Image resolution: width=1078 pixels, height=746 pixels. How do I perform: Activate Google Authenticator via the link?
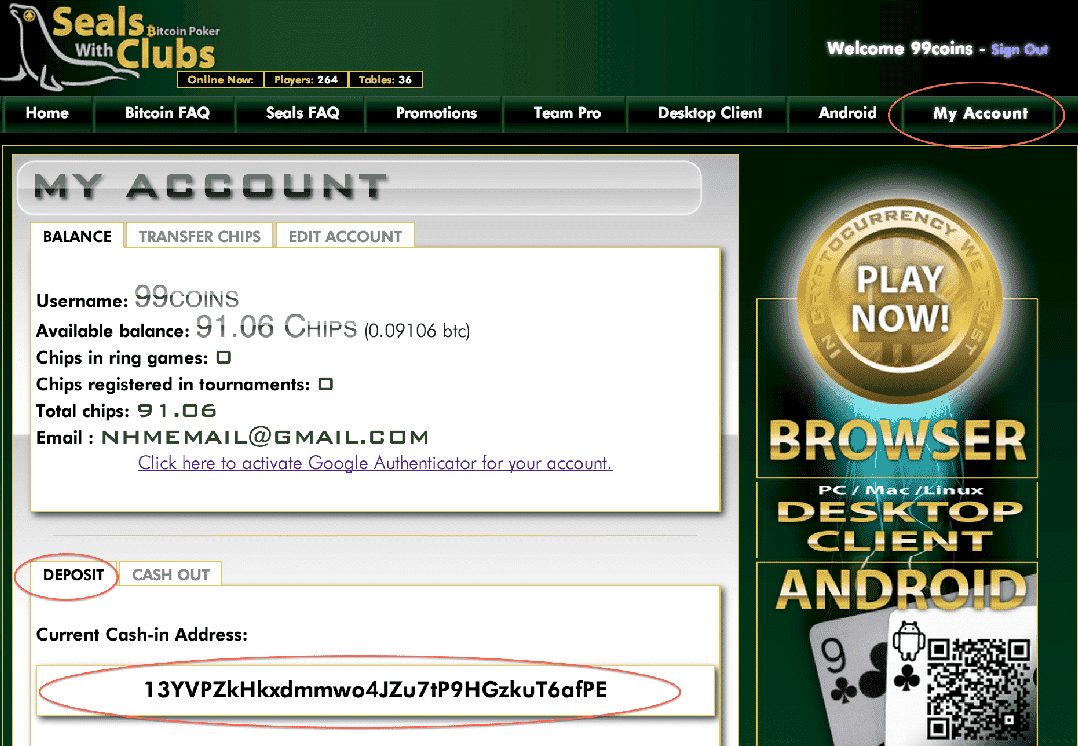tap(375, 463)
